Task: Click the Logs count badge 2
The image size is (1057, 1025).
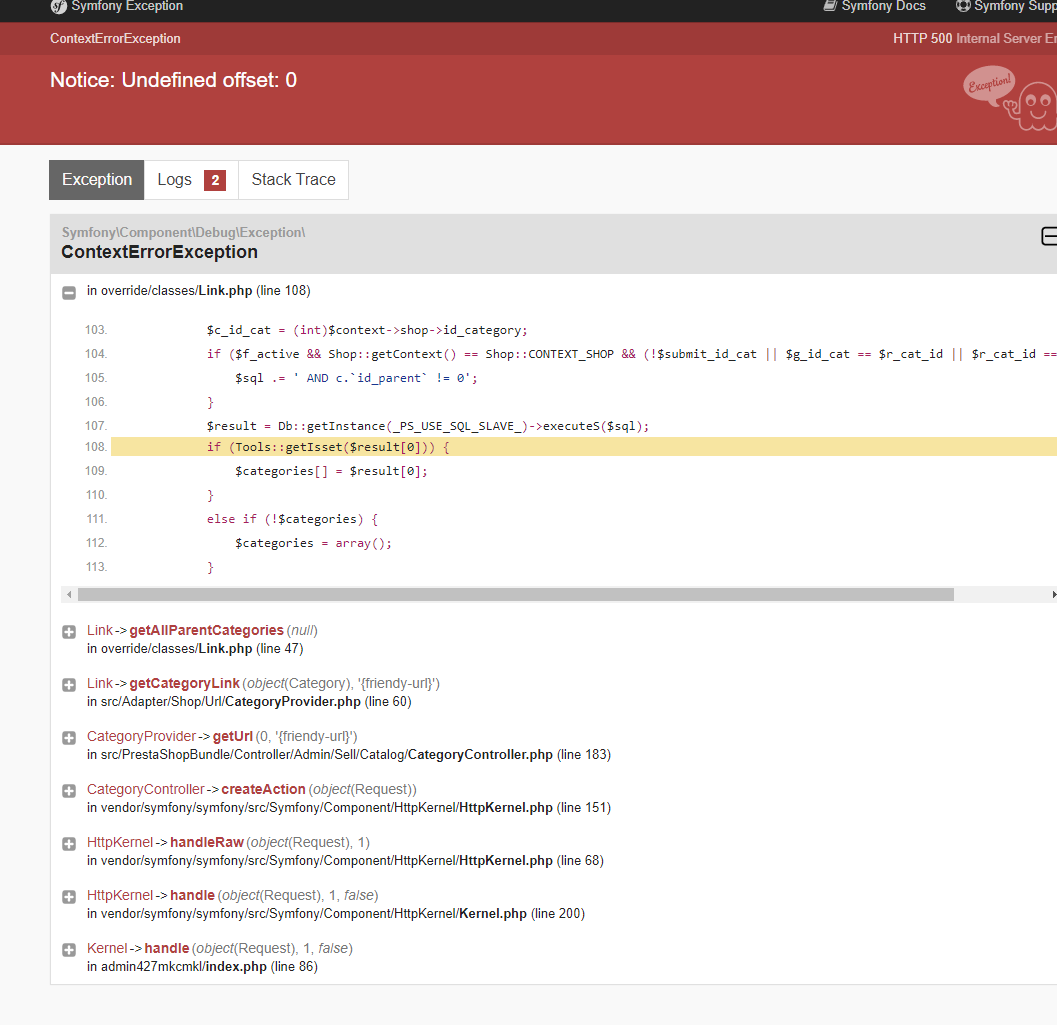Action: (x=215, y=180)
